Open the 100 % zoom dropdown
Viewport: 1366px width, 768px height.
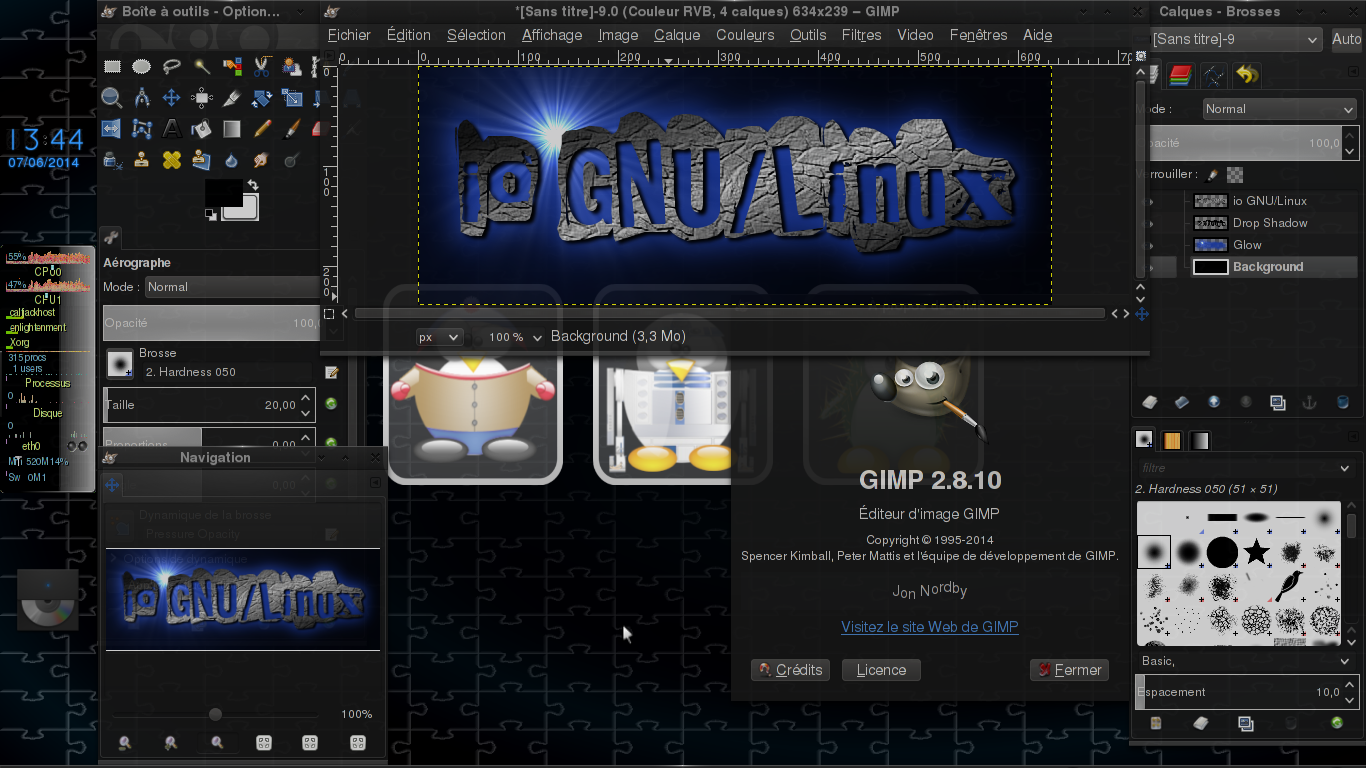[x=516, y=338]
